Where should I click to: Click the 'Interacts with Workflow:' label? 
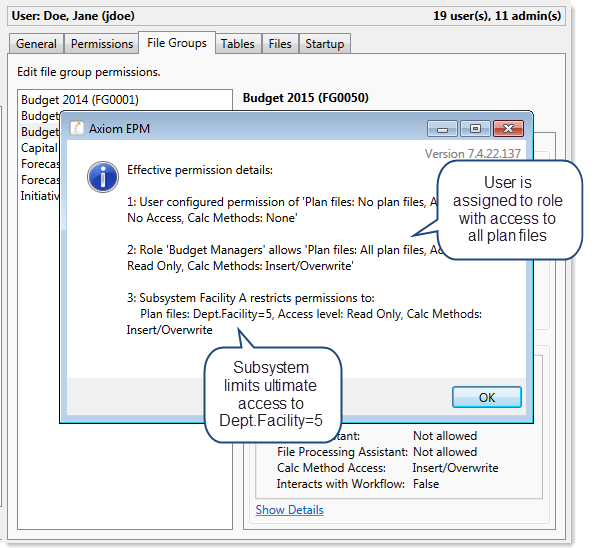click(341, 484)
